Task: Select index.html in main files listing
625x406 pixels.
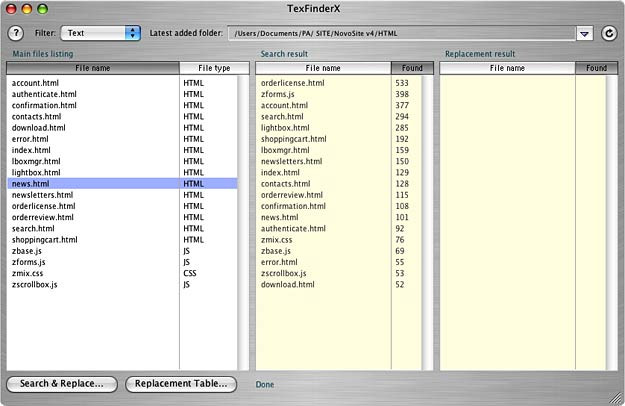Action: [x=31, y=150]
